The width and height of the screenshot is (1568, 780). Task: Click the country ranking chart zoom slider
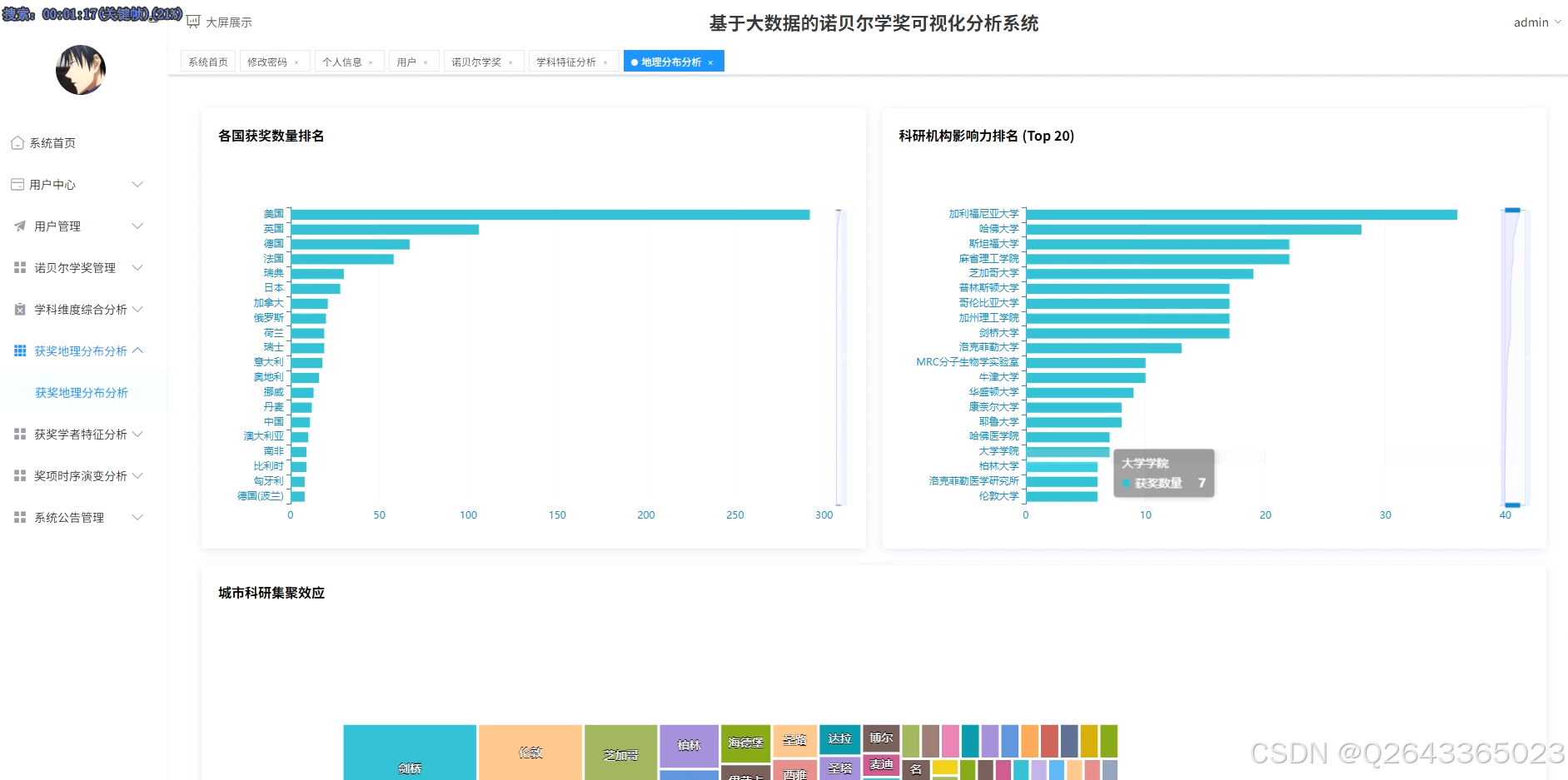coord(840,357)
